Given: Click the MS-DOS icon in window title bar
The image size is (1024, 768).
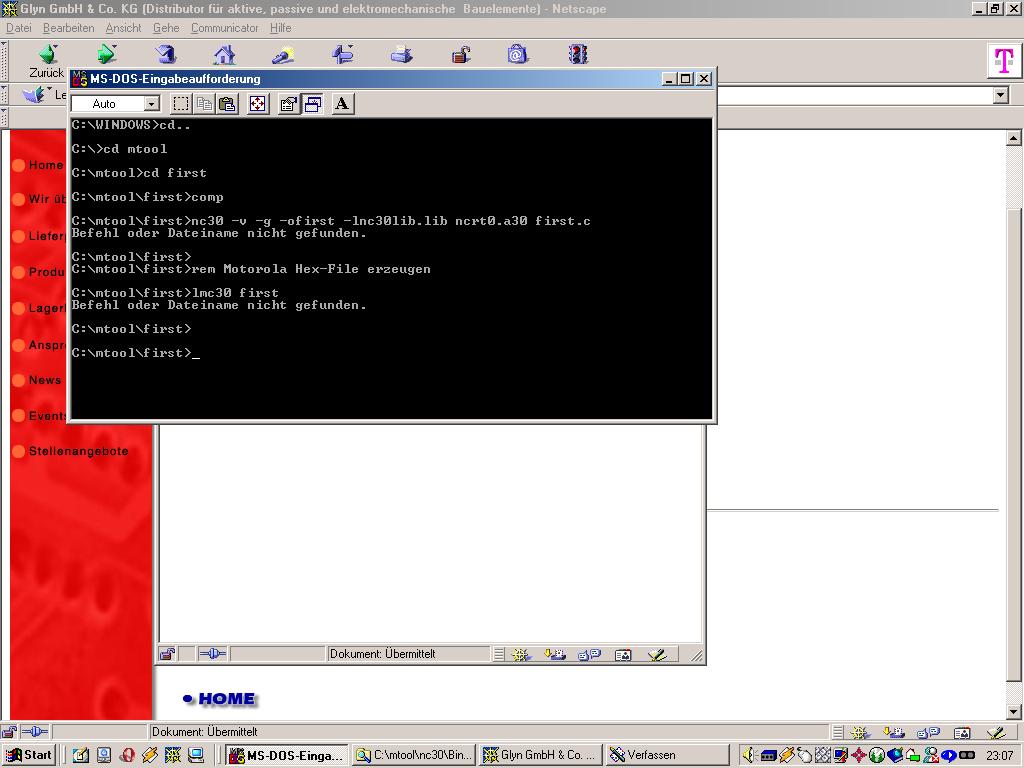Looking at the screenshot, I should (80, 78).
